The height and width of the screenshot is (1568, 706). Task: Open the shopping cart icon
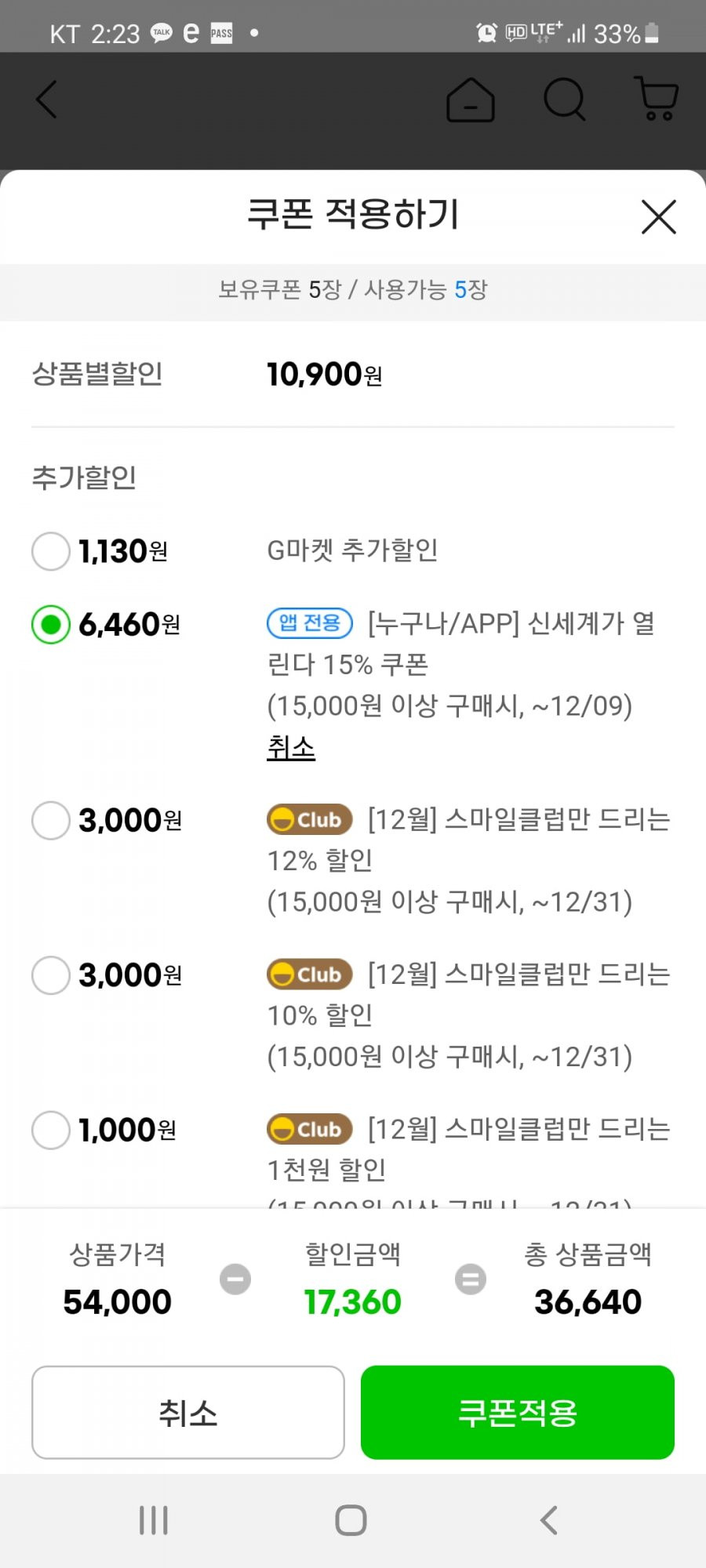[656, 98]
